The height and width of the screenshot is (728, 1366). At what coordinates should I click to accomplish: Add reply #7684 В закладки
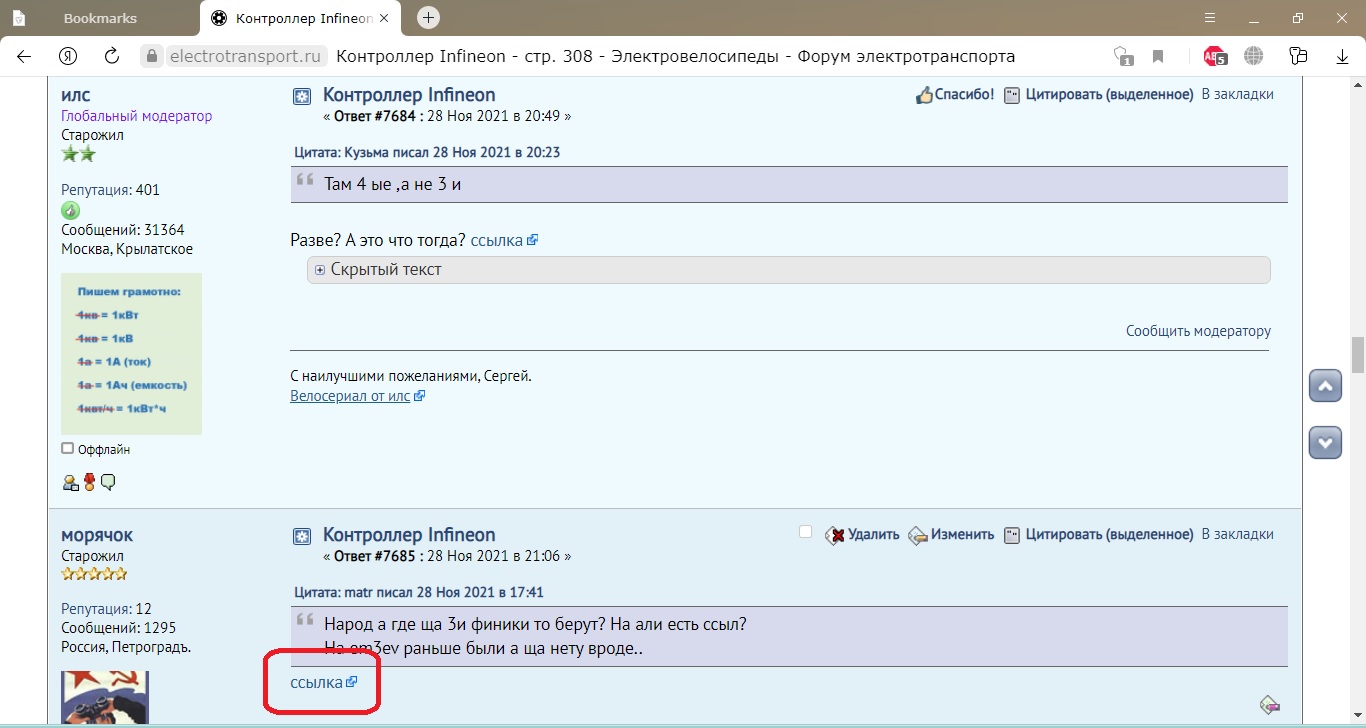(x=1237, y=94)
